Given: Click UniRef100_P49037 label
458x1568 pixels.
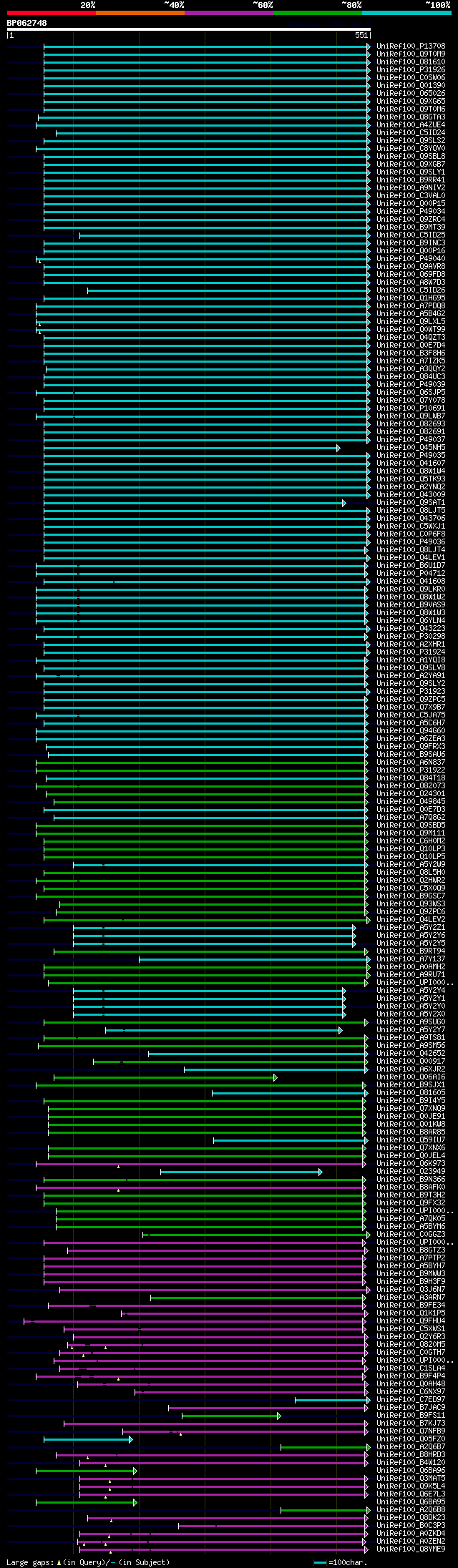Looking at the screenshot, I should (x=411, y=439).
